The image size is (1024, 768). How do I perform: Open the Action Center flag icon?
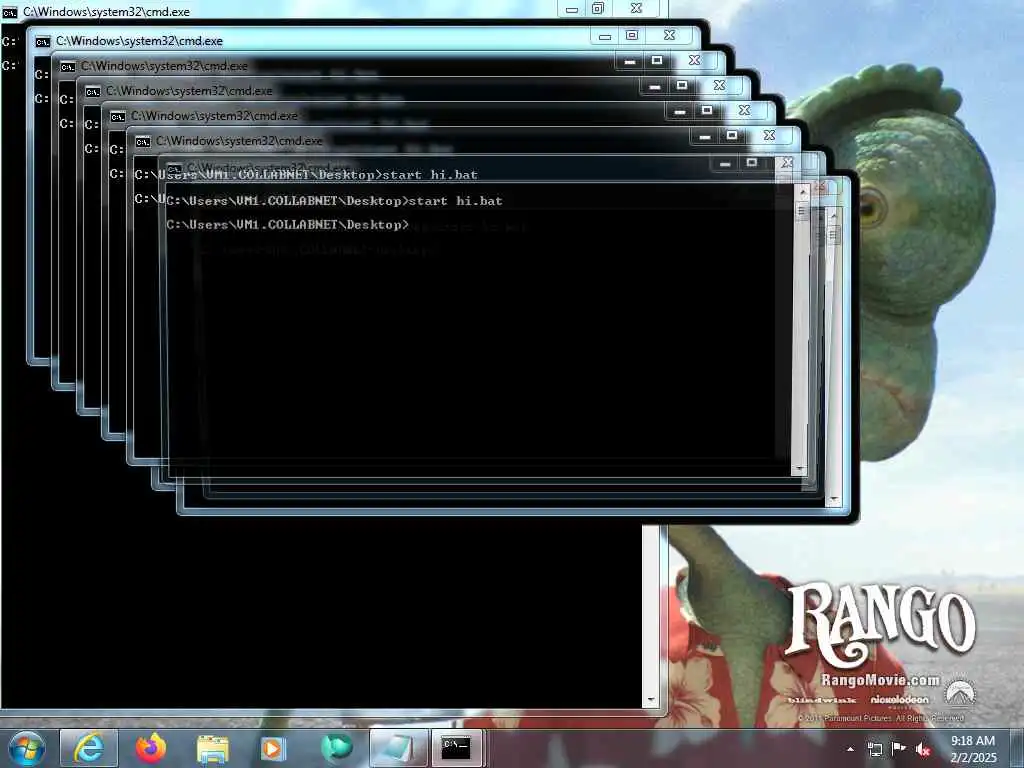pyautogui.click(x=899, y=748)
